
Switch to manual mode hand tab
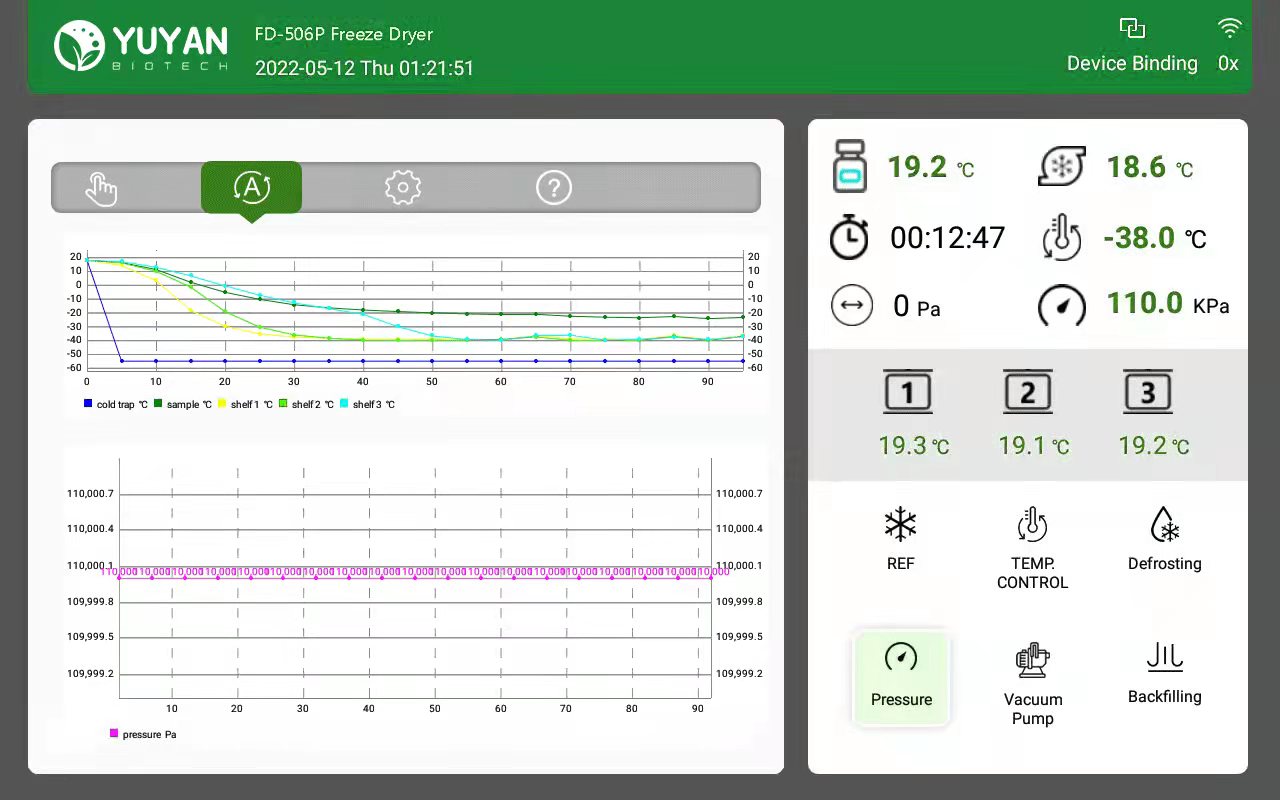[101, 188]
